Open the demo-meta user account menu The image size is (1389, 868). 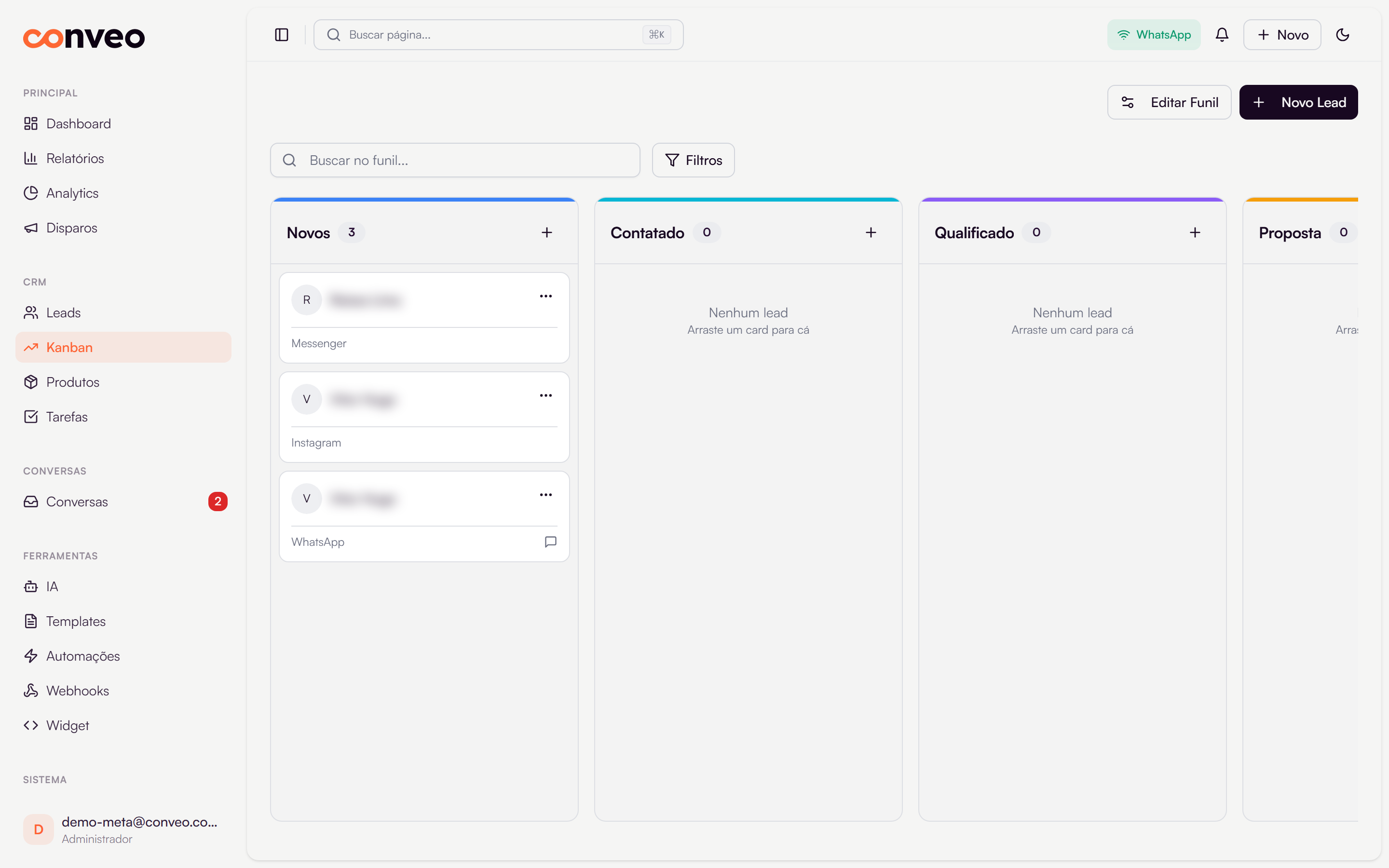pyautogui.click(x=123, y=829)
